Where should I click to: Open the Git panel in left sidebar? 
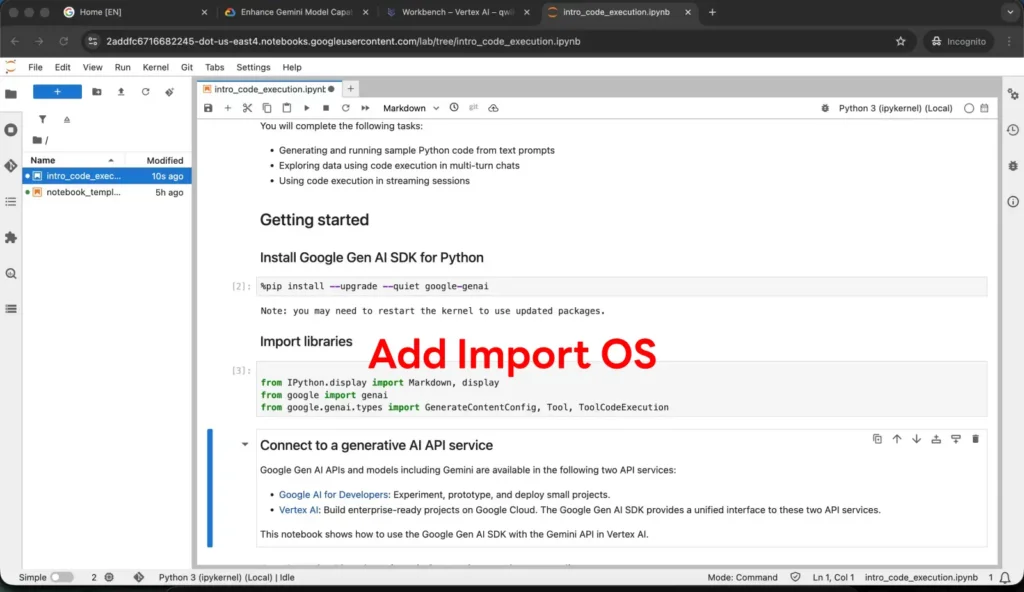[11, 165]
